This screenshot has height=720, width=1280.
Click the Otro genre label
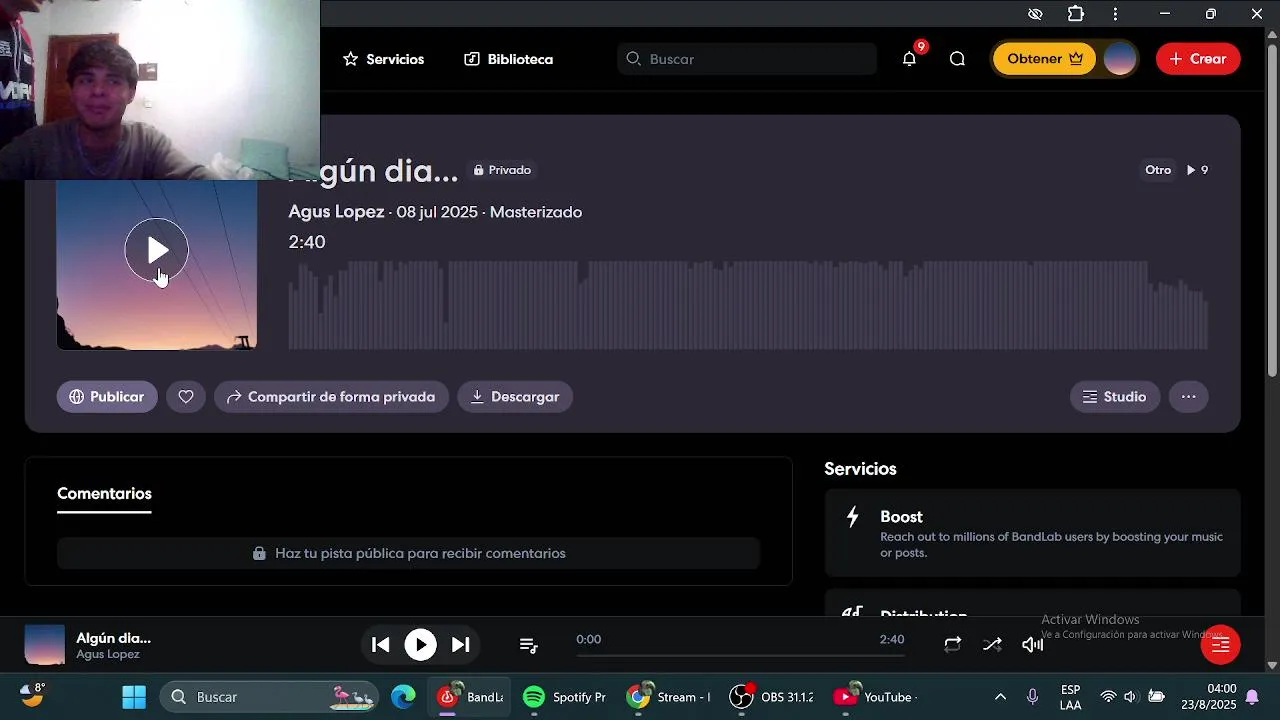[x=1158, y=170]
